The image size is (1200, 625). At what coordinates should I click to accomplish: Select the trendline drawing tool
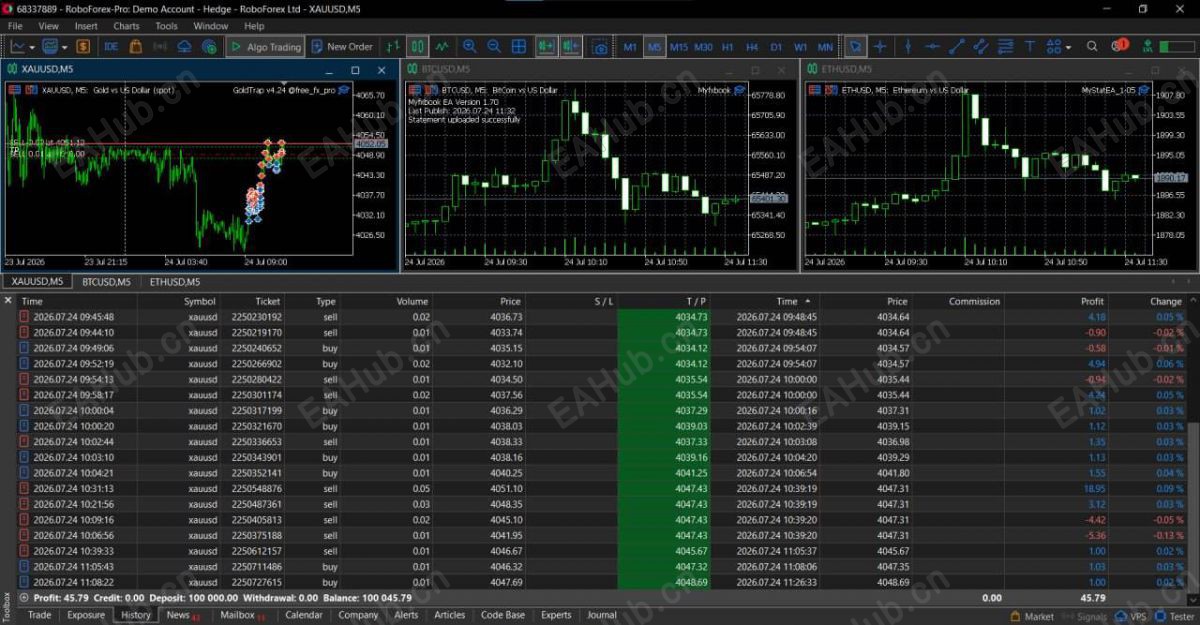pyautogui.click(x=956, y=46)
